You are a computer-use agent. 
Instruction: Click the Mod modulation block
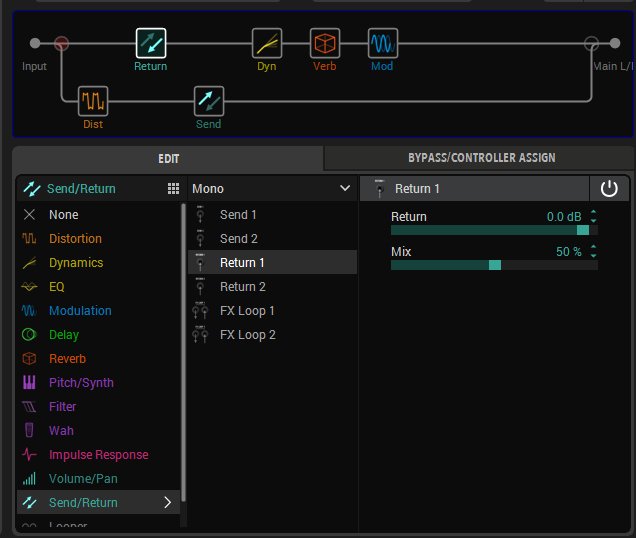[382, 43]
